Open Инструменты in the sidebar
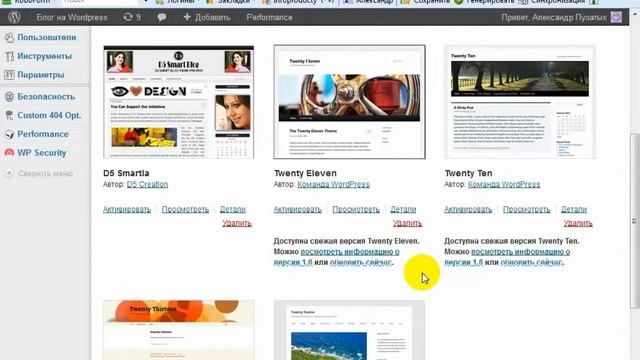 (44, 56)
